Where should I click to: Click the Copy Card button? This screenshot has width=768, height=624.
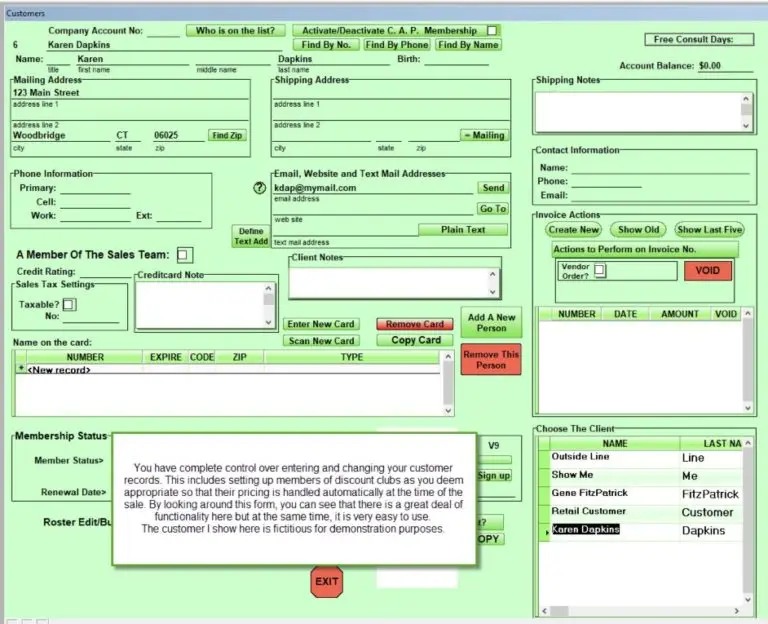click(415, 340)
